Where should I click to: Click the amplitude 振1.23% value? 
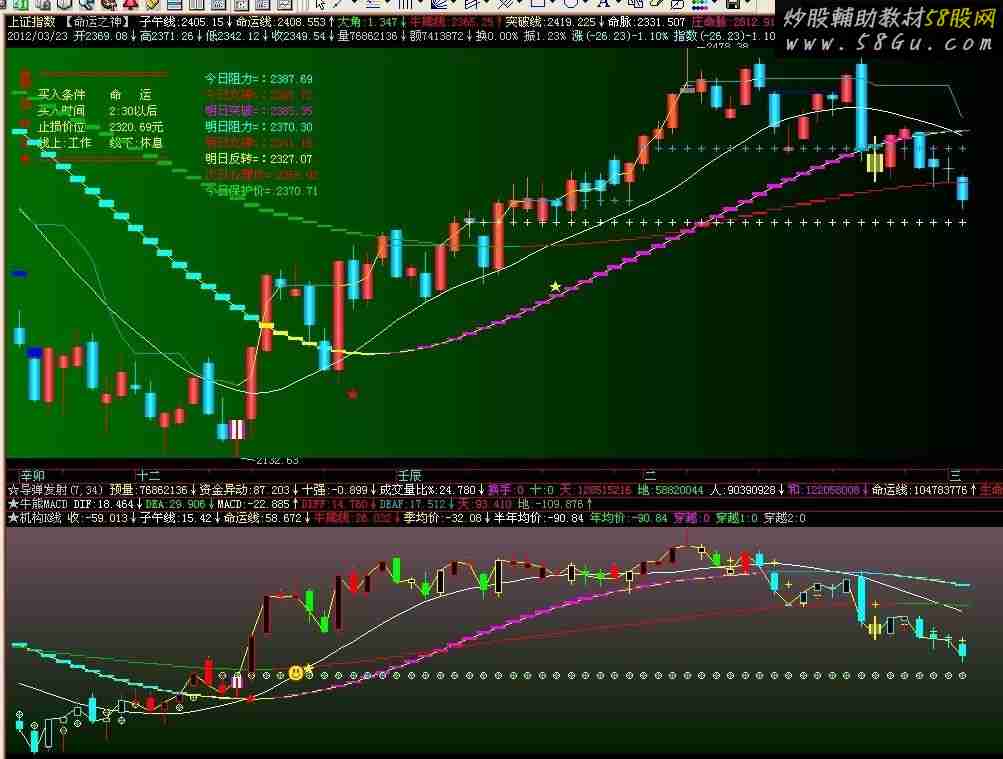(544, 36)
